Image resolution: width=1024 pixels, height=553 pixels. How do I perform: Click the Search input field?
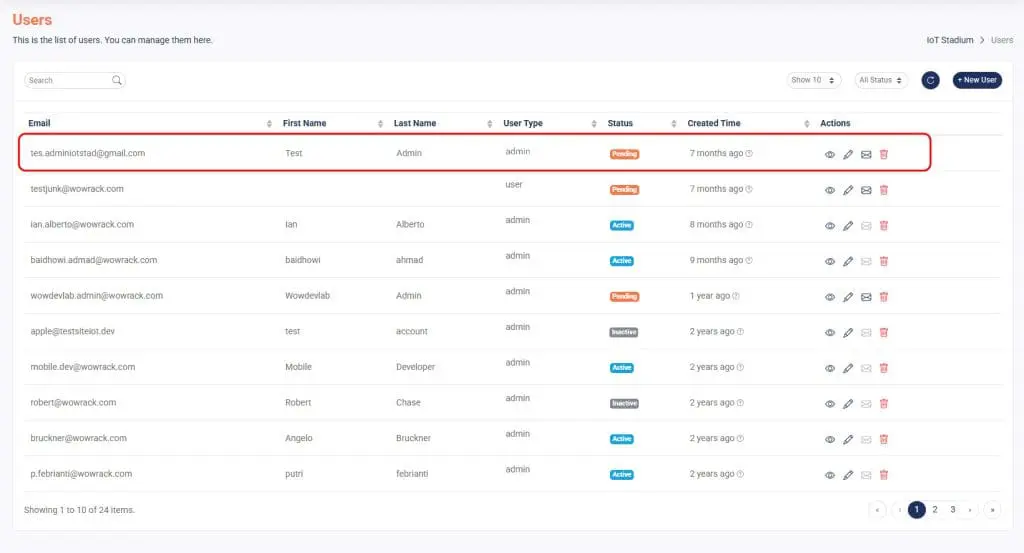tap(68, 80)
